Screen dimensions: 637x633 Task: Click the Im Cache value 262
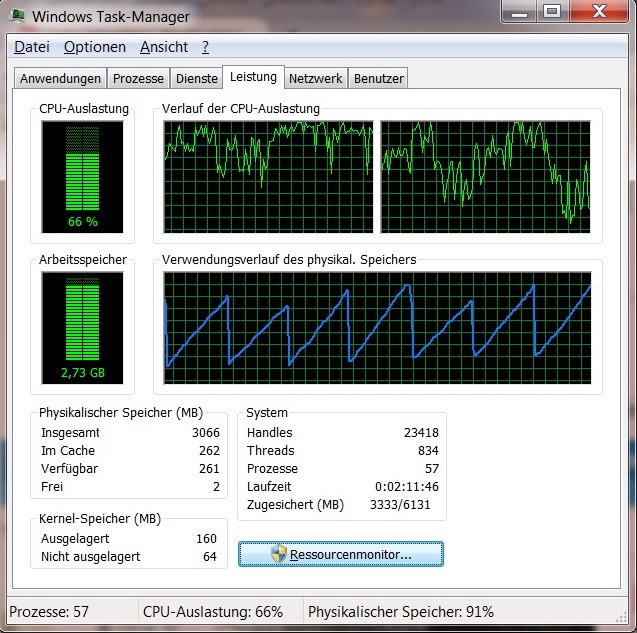point(209,451)
